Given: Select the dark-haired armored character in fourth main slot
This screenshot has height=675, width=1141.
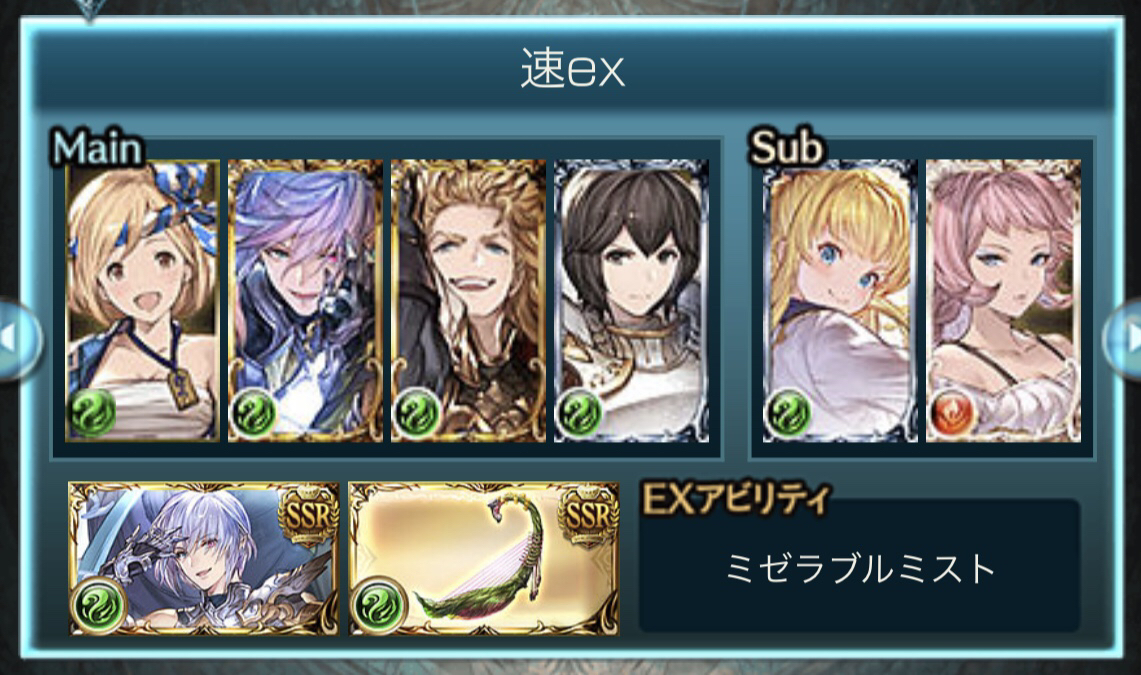Looking at the screenshot, I should point(631,300).
